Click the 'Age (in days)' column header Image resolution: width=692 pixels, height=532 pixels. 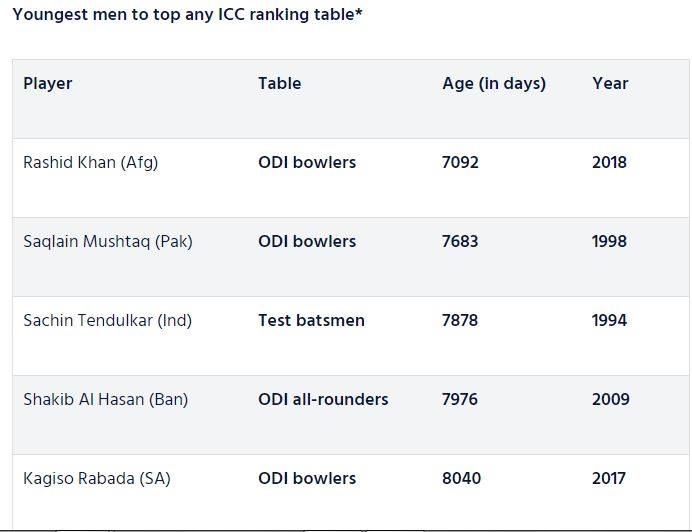point(494,83)
